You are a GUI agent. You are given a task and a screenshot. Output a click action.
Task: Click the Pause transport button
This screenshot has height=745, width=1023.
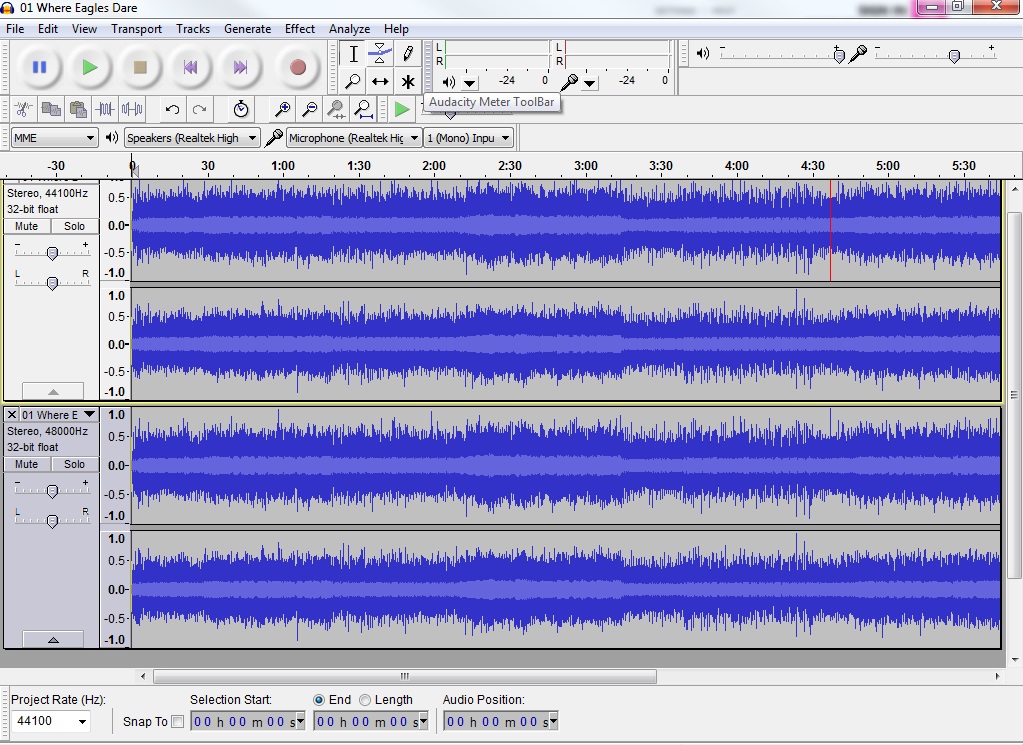tap(39, 67)
